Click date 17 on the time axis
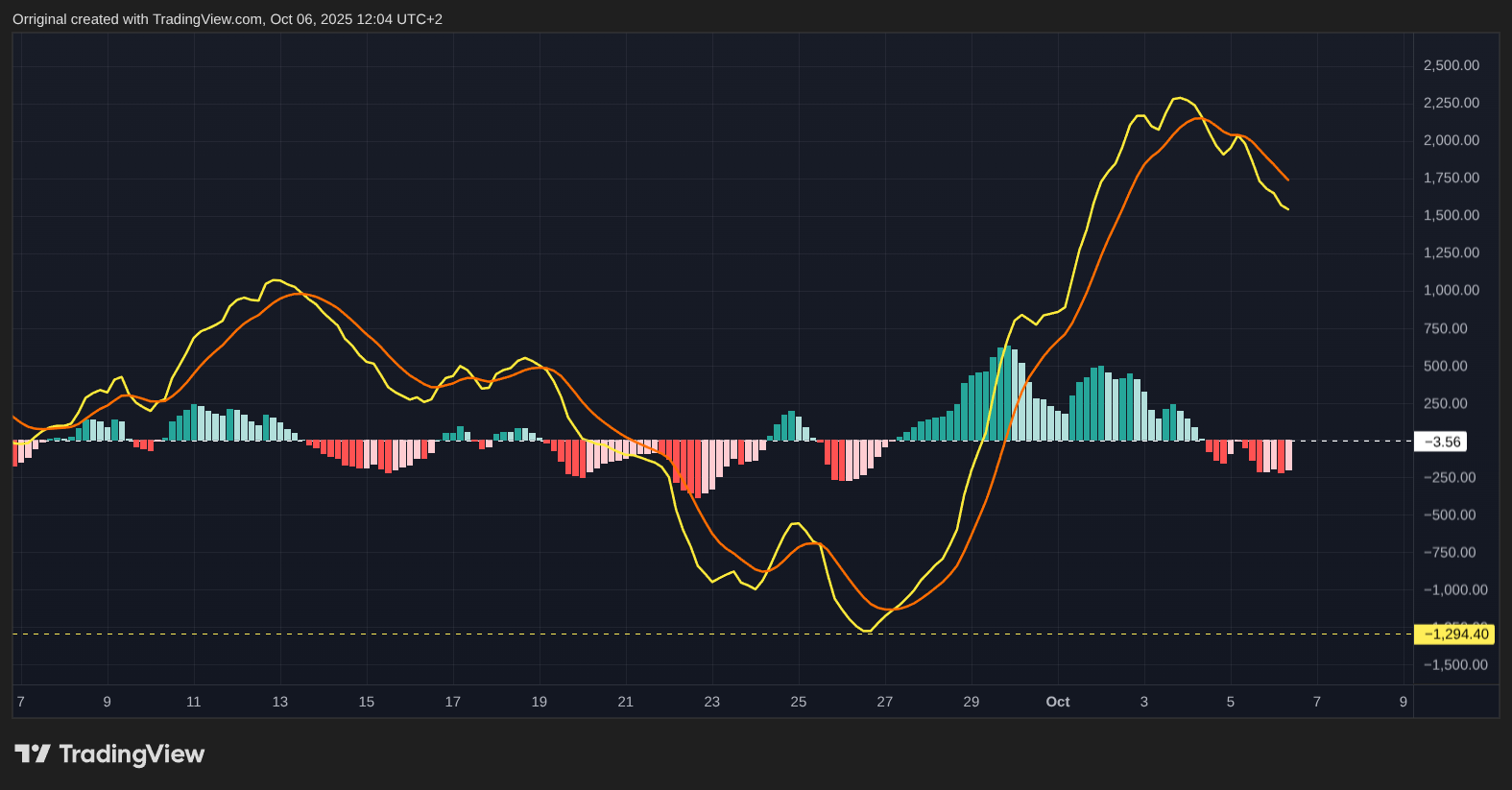Image resolution: width=1512 pixels, height=790 pixels. click(x=453, y=702)
